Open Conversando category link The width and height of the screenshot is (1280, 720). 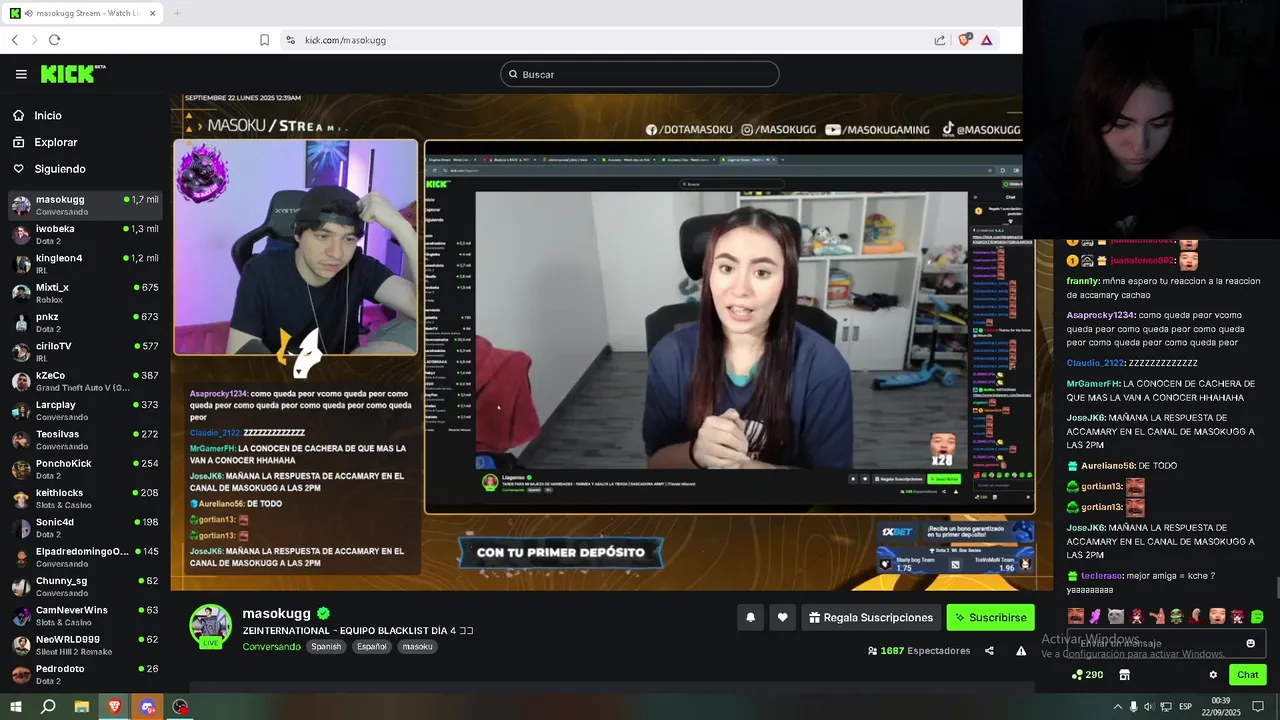tap(271, 647)
